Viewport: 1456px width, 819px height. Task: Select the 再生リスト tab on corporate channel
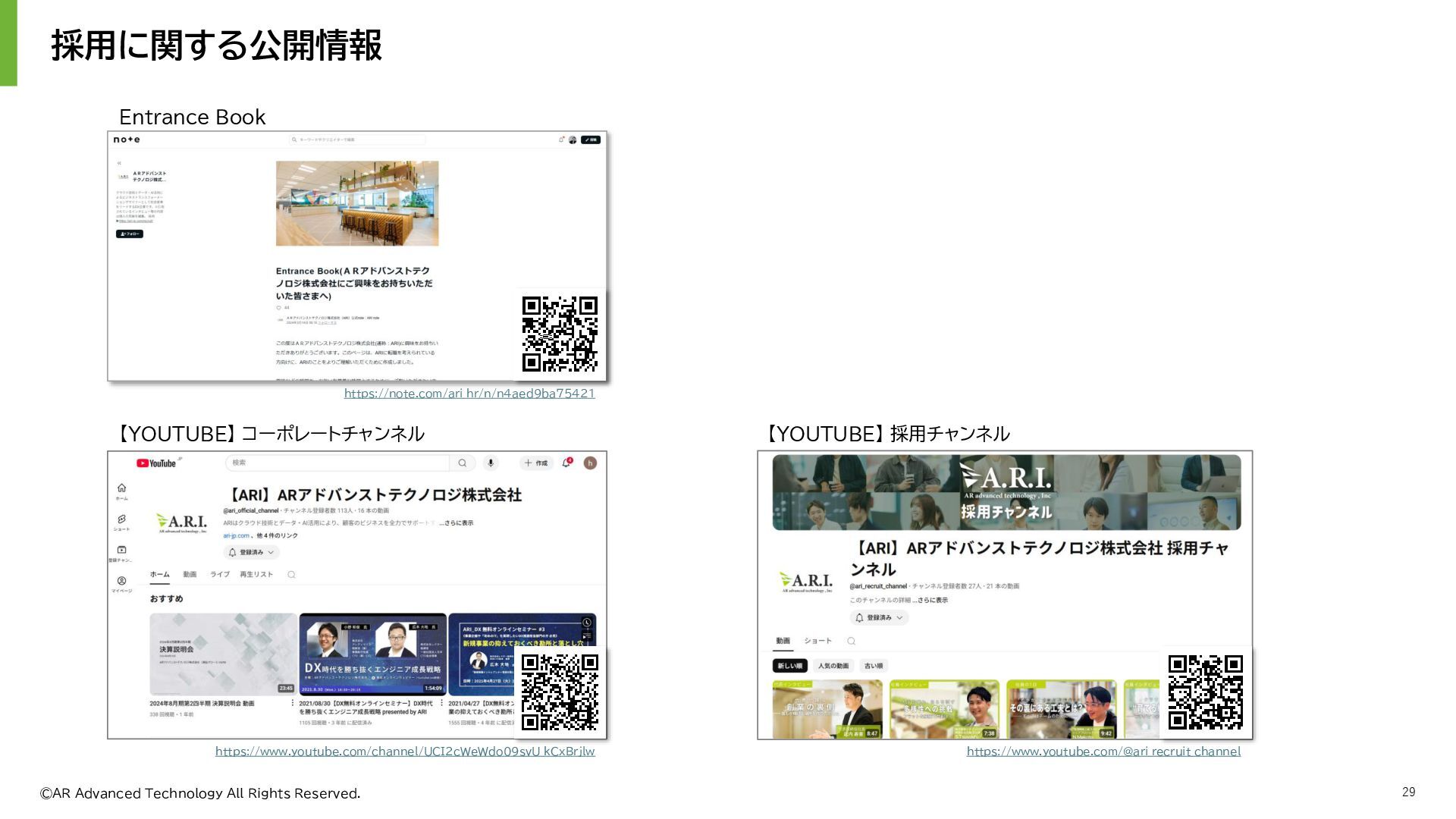pos(256,575)
